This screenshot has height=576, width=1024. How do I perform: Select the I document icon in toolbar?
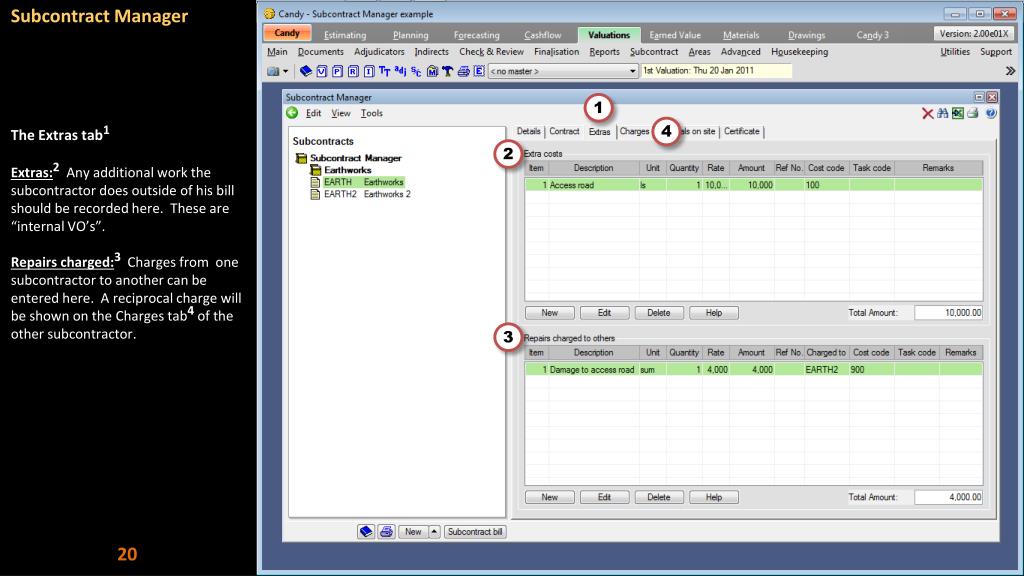click(x=368, y=71)
